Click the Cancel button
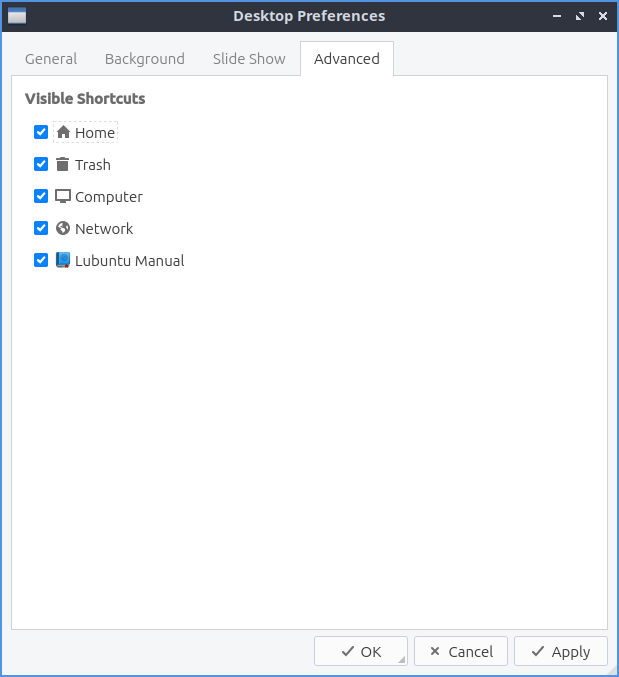The image size is (619, 677). (x=460, y=652)
